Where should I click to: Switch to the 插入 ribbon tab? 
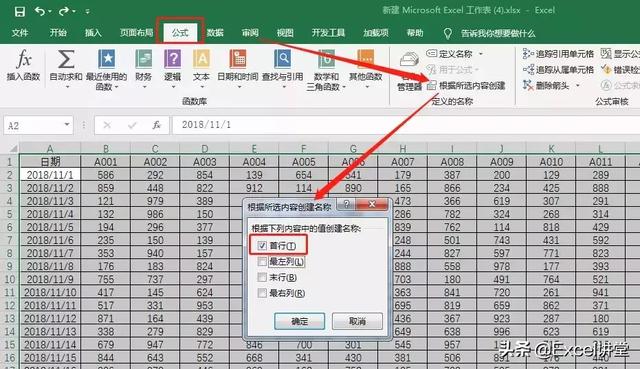[93, 33]
